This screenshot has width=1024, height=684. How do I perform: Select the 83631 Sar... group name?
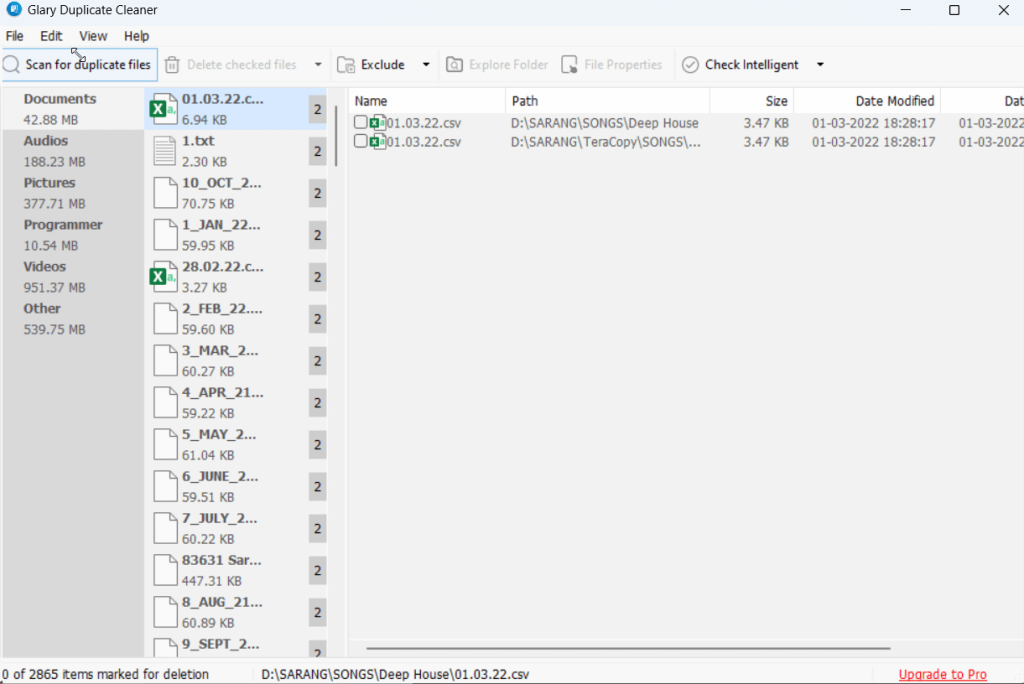coord(221,561)
